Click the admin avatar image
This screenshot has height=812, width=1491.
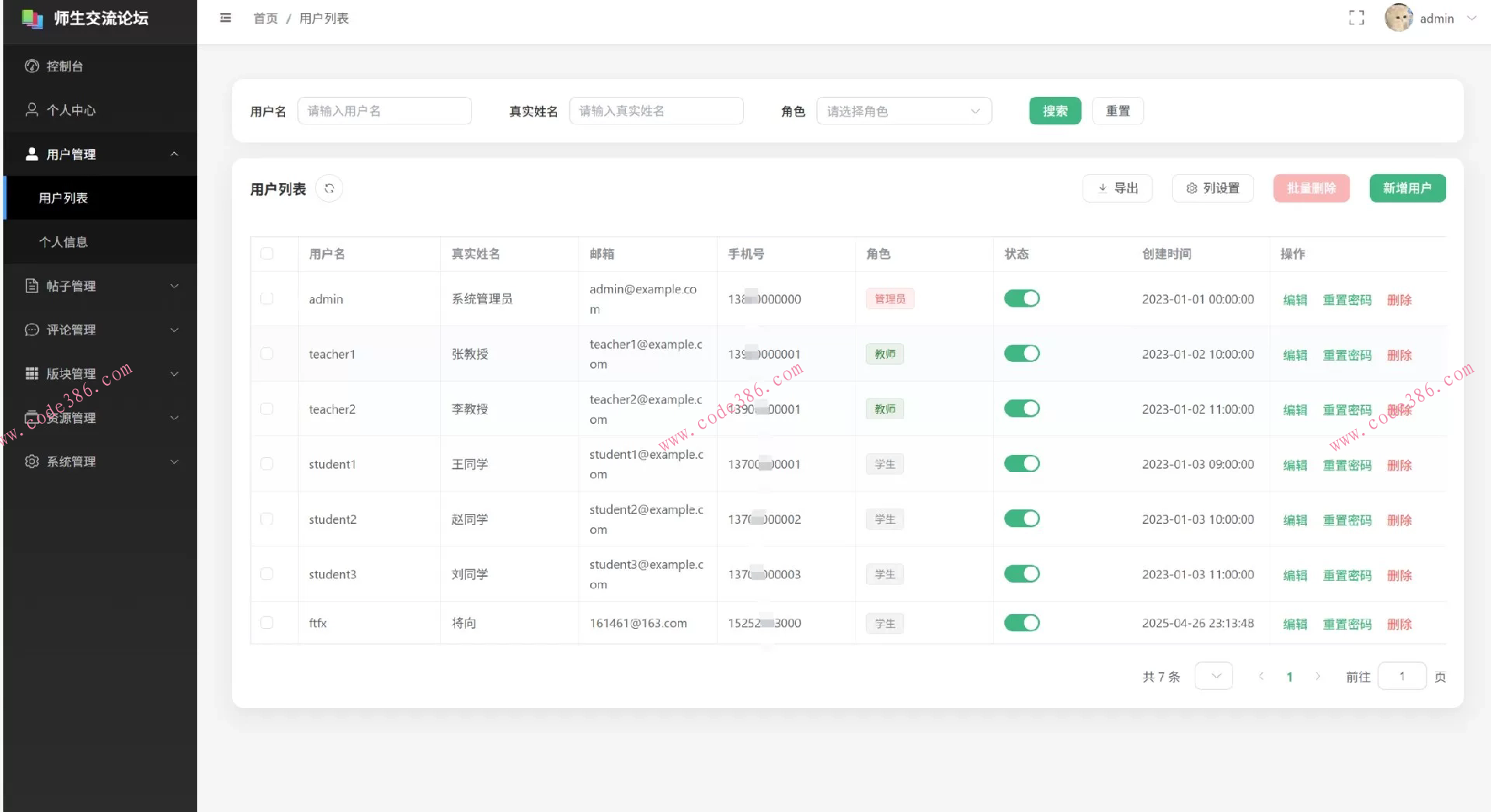1398,18
